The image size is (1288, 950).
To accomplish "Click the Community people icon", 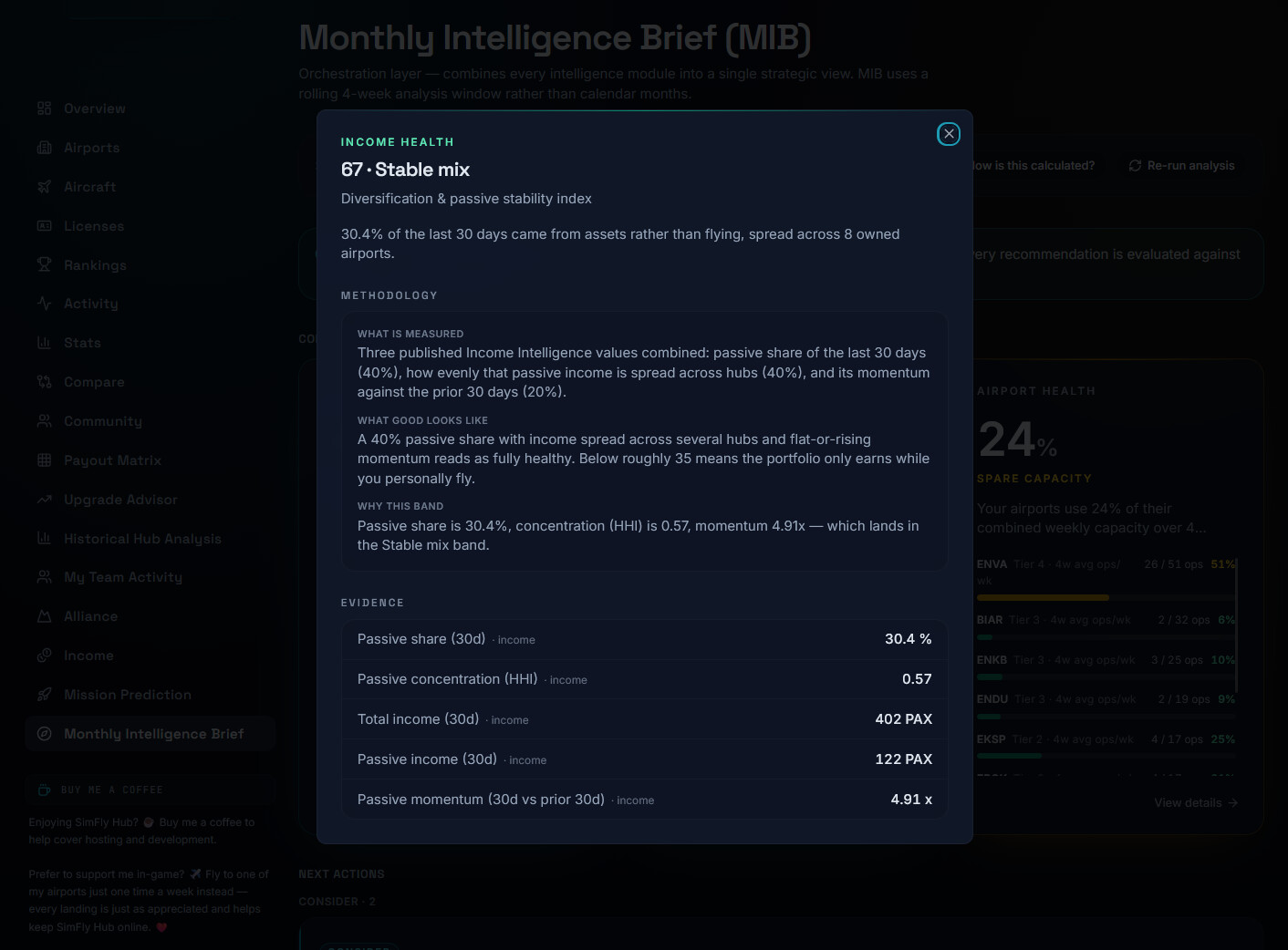I will [44, 421].
